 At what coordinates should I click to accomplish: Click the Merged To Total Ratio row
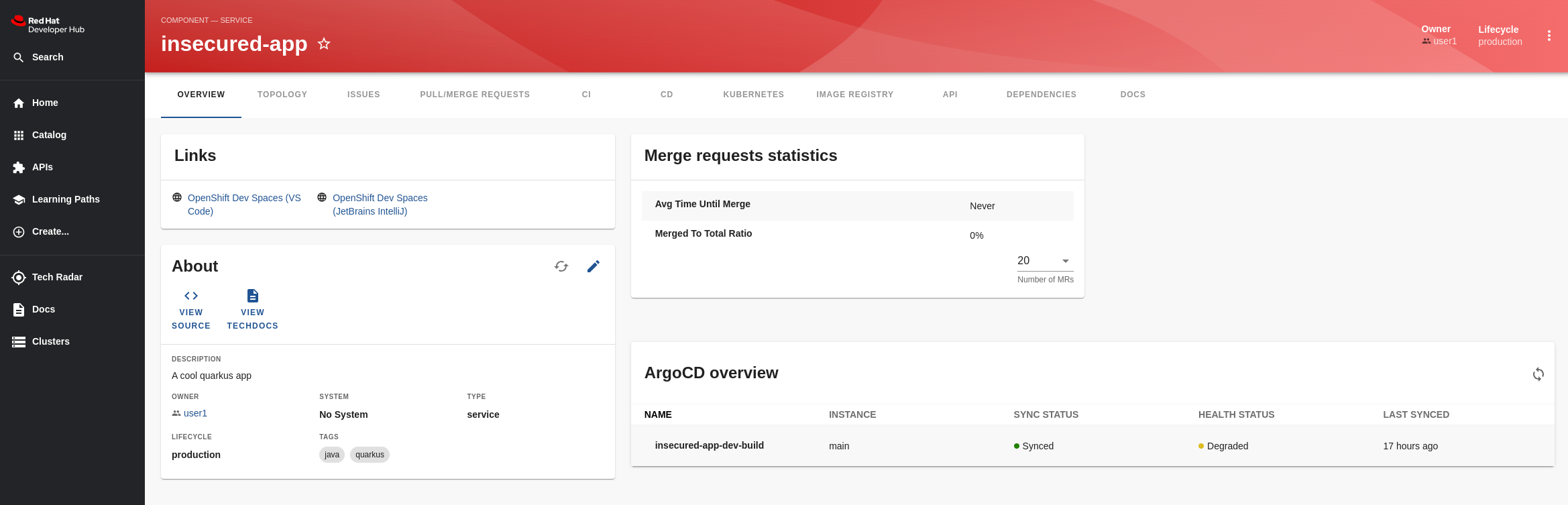coord(858,235)
